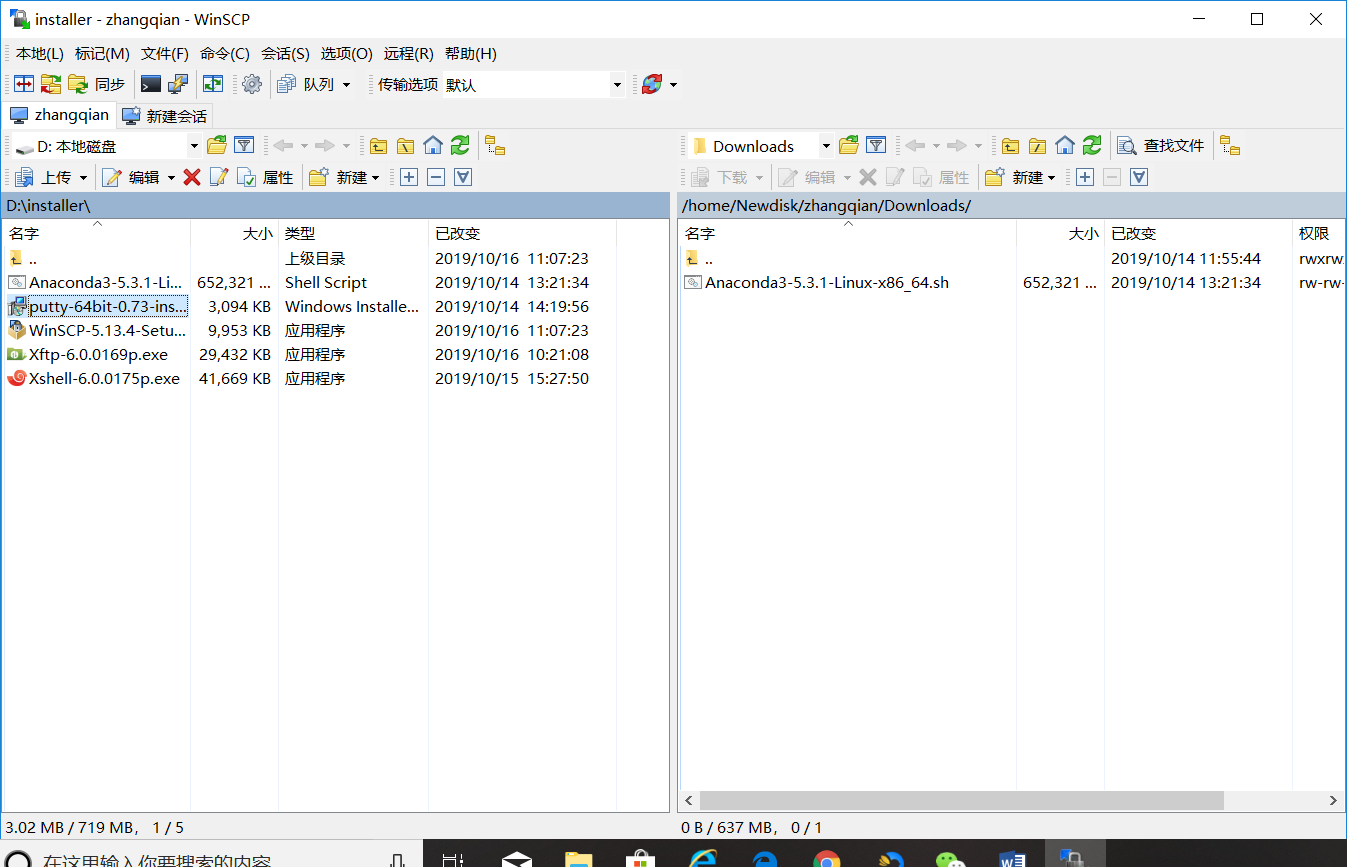The height and width of the screenshot is (867, 1347).
Task: Open the 本地(L) menu
Action: pos(40,54)
